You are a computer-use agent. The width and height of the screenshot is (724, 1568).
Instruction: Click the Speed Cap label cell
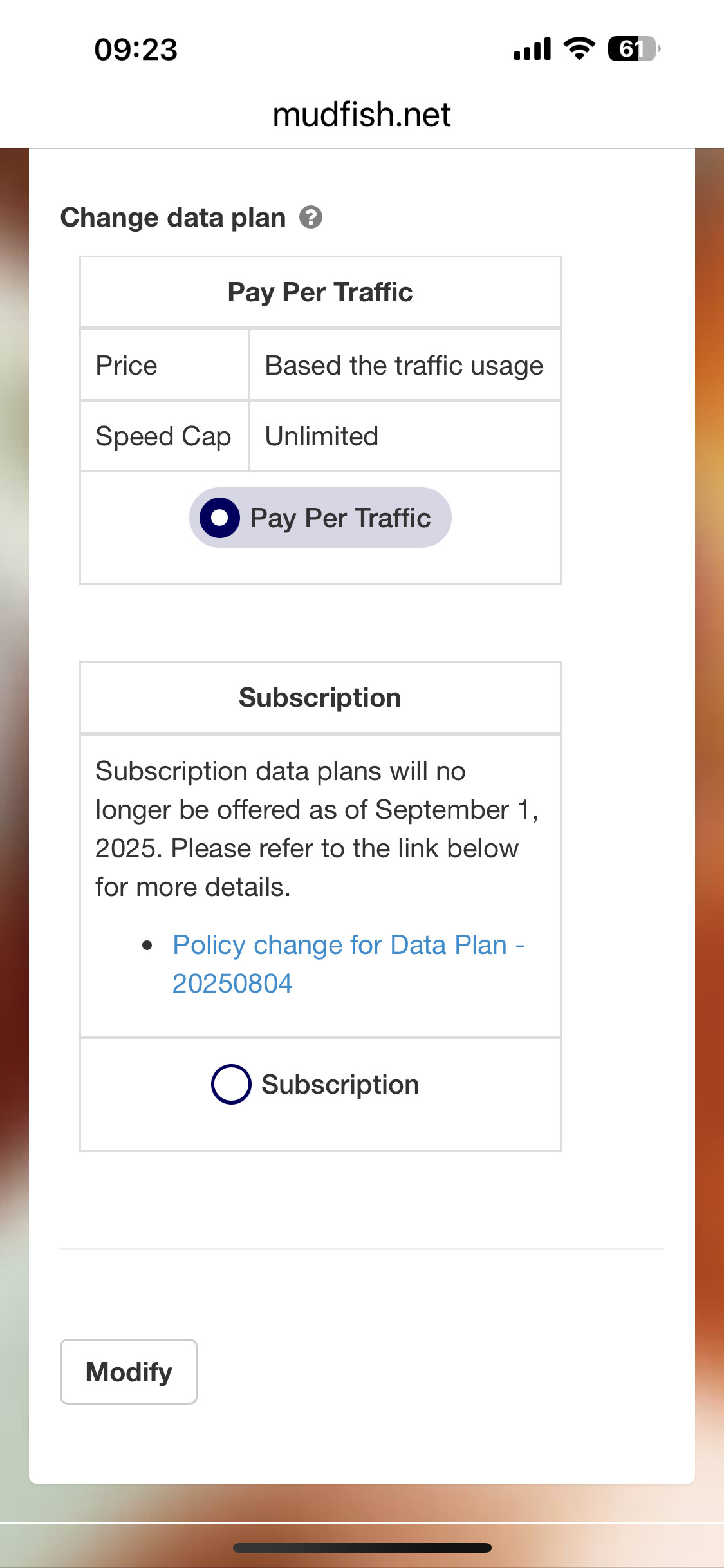(x=163, y=436)
